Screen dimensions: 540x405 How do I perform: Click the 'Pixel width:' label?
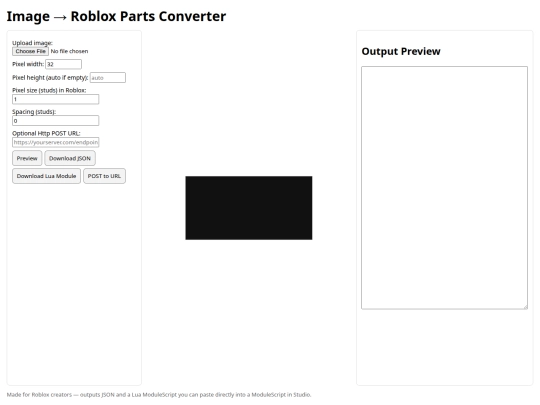click(28, 64)
